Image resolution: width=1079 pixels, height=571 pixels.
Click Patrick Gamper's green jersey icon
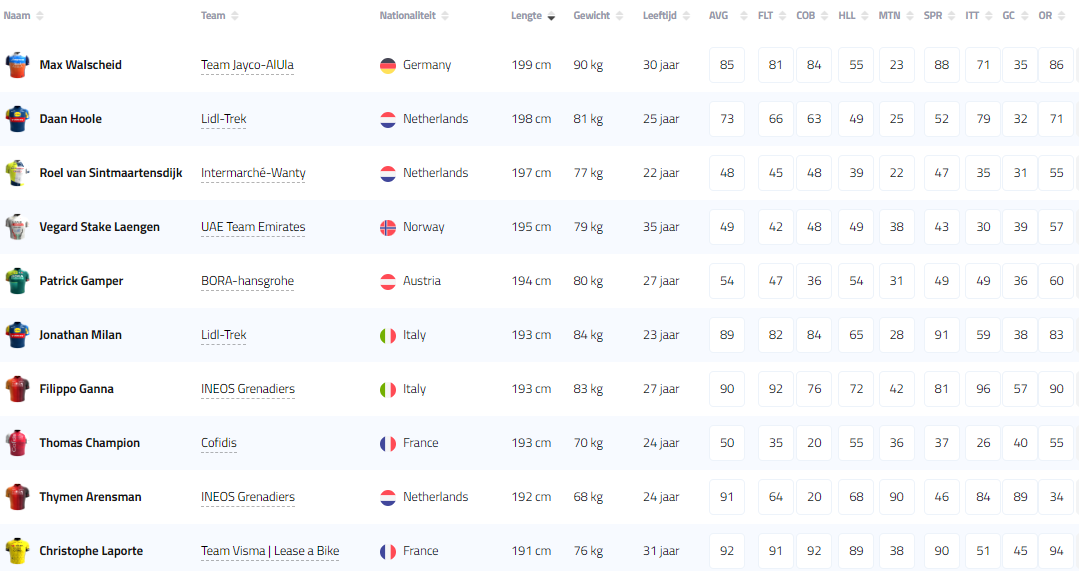point(18,281)
